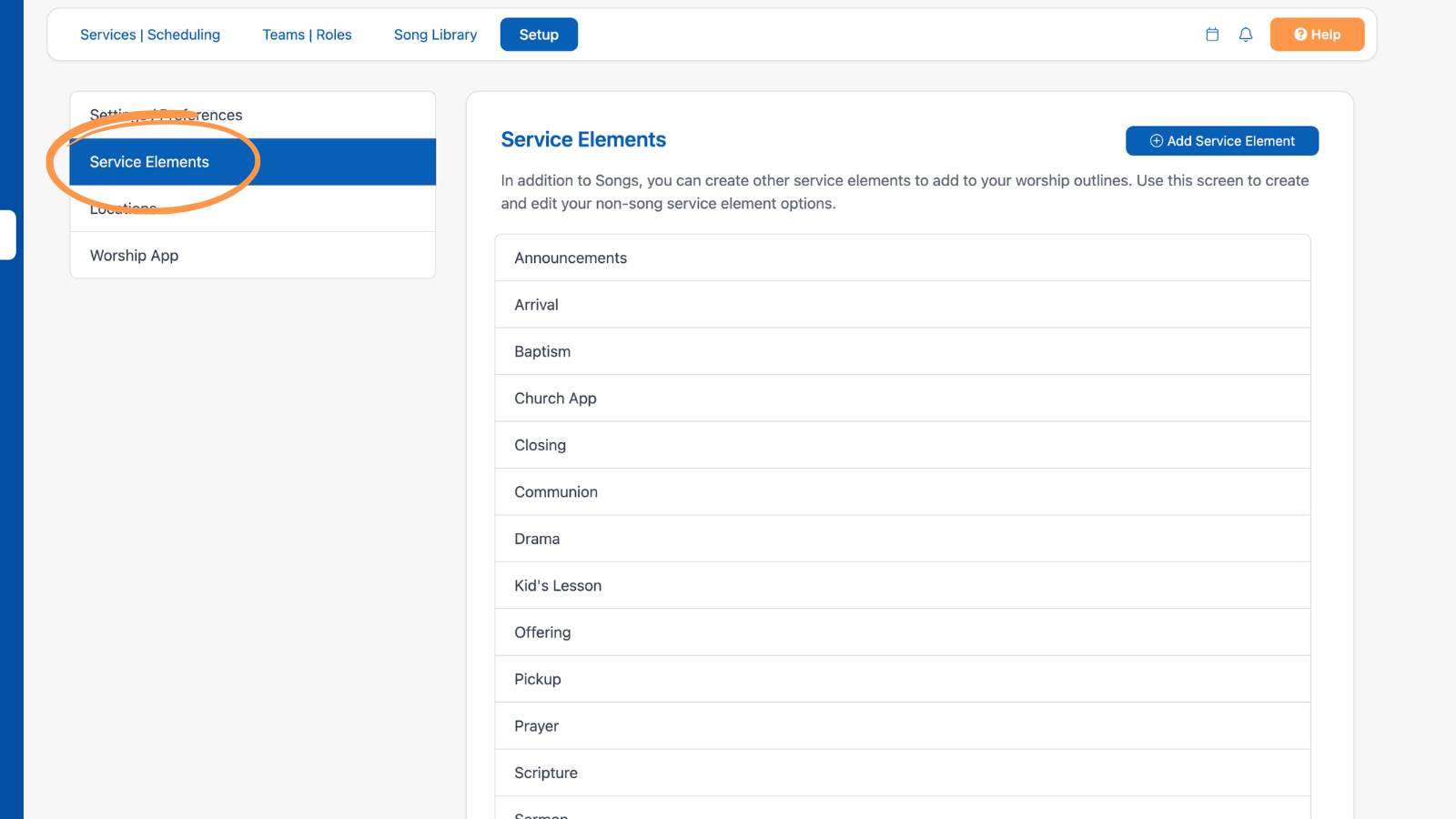
Task: Select the Prayer row
Action: pyautogui.click(x=903, y=726)
